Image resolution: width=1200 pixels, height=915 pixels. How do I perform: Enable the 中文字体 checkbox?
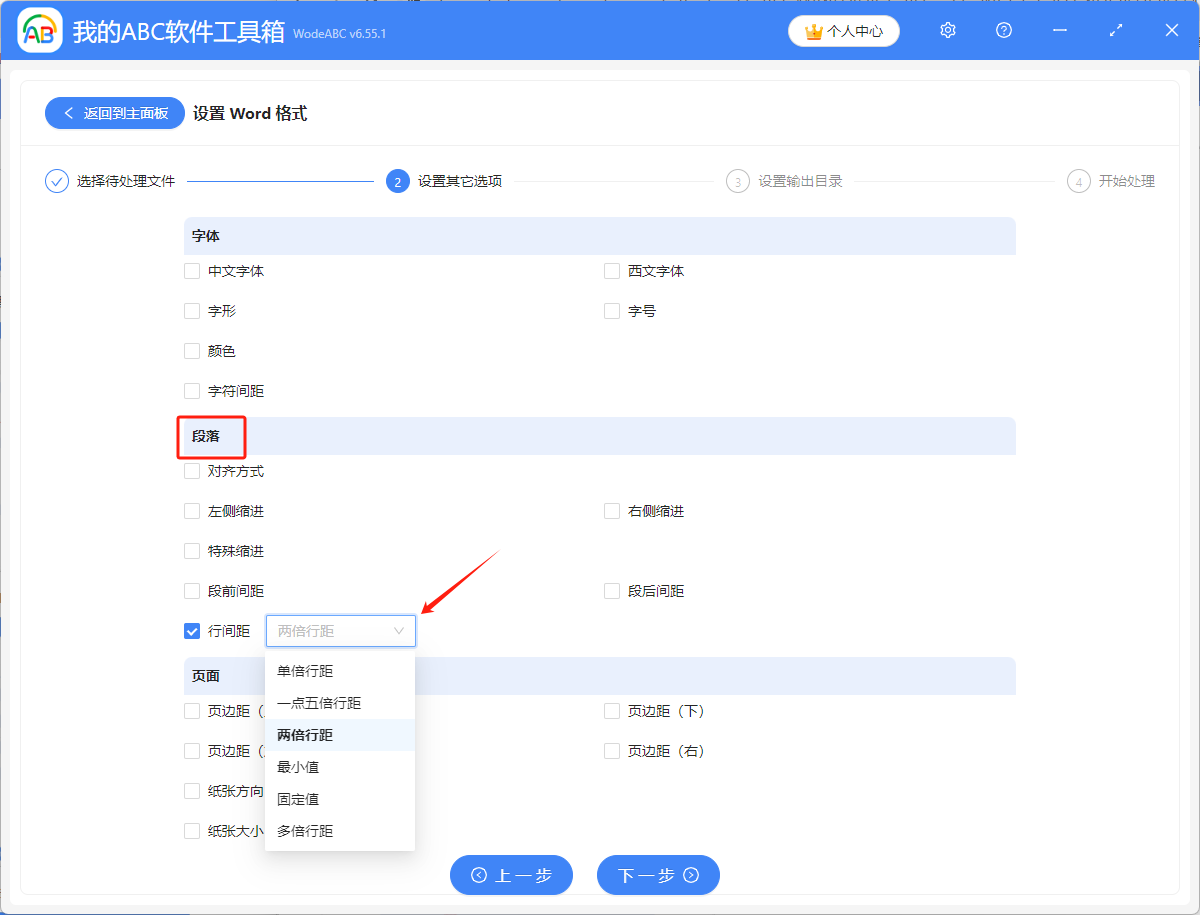191,270
